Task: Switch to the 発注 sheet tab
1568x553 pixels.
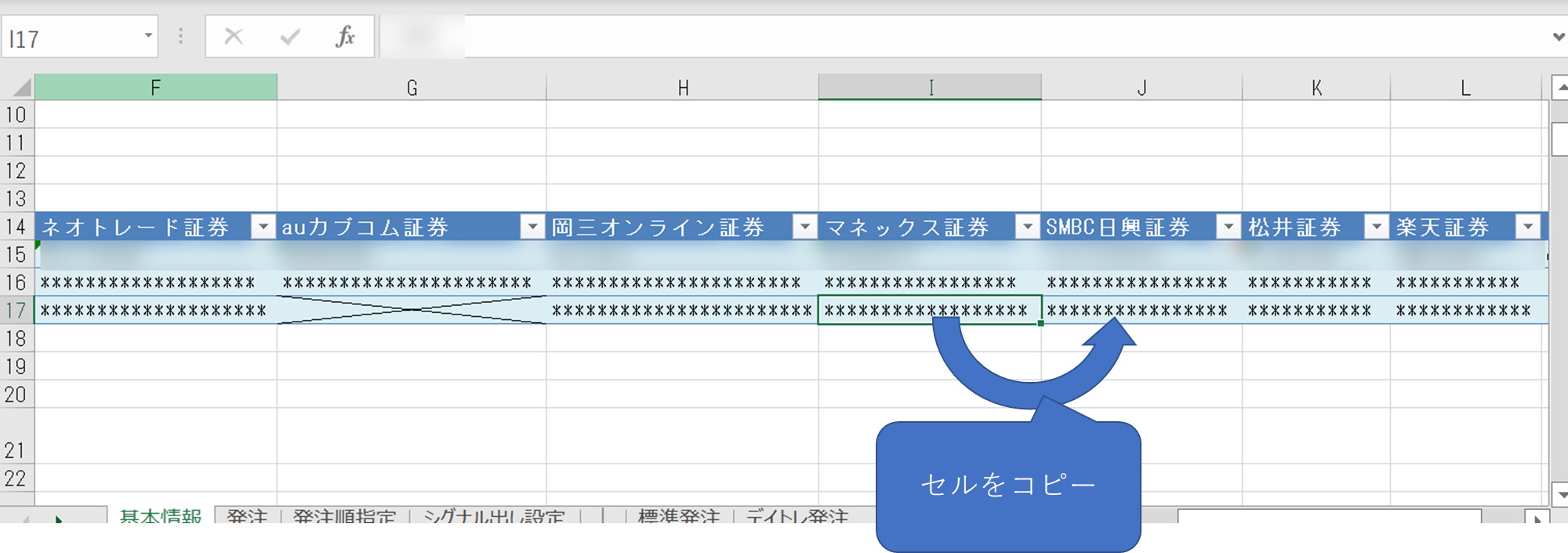Action: click(x=247, y=516)
